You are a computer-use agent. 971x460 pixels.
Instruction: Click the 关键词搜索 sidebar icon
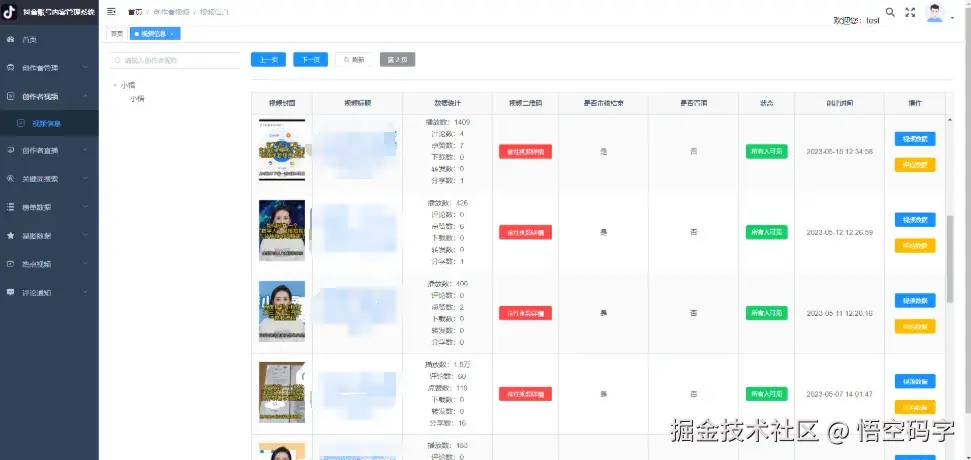10,178
